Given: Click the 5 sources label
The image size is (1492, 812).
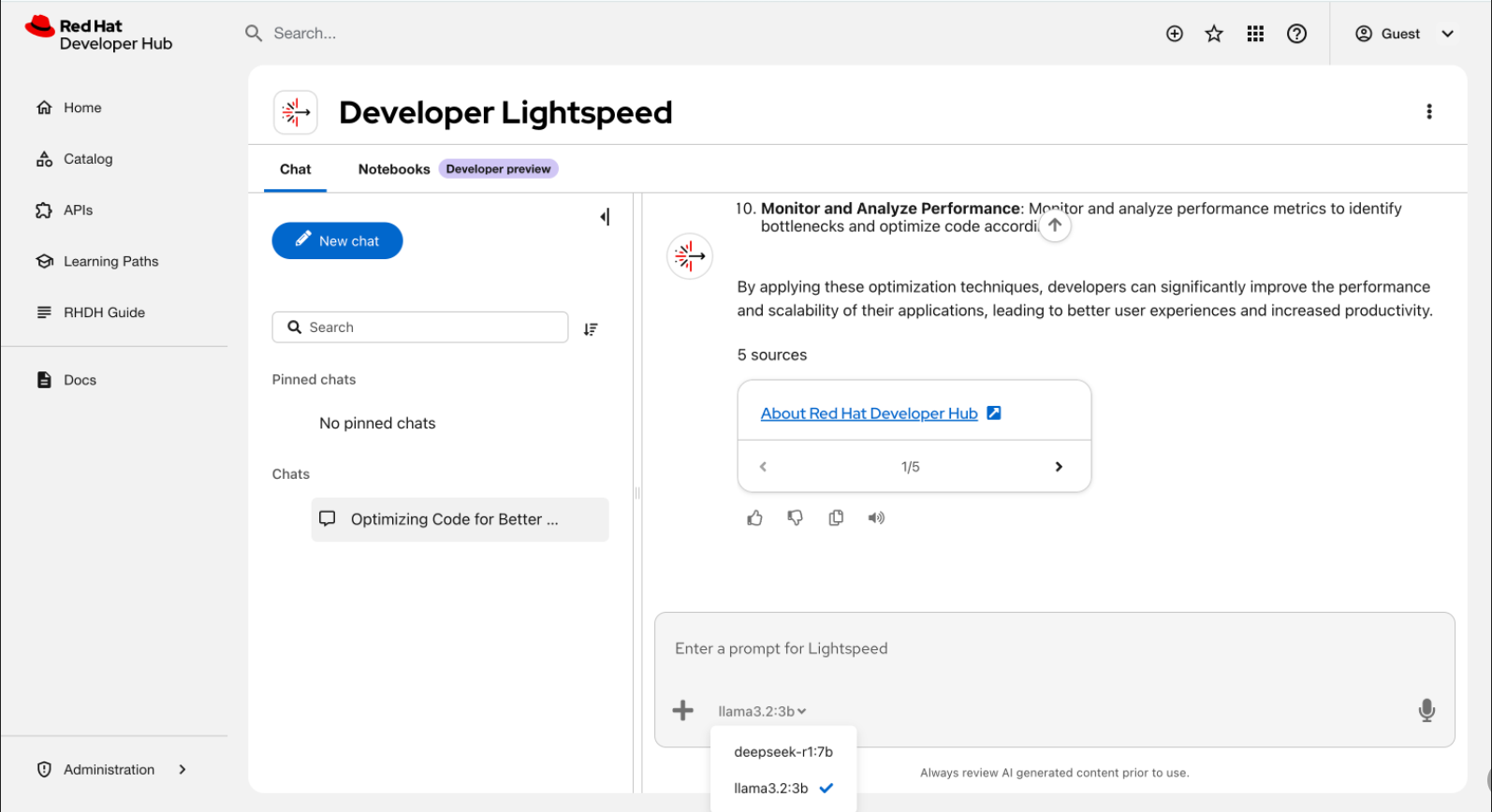Looking at the screenshot, I should (x=771, y=355).
